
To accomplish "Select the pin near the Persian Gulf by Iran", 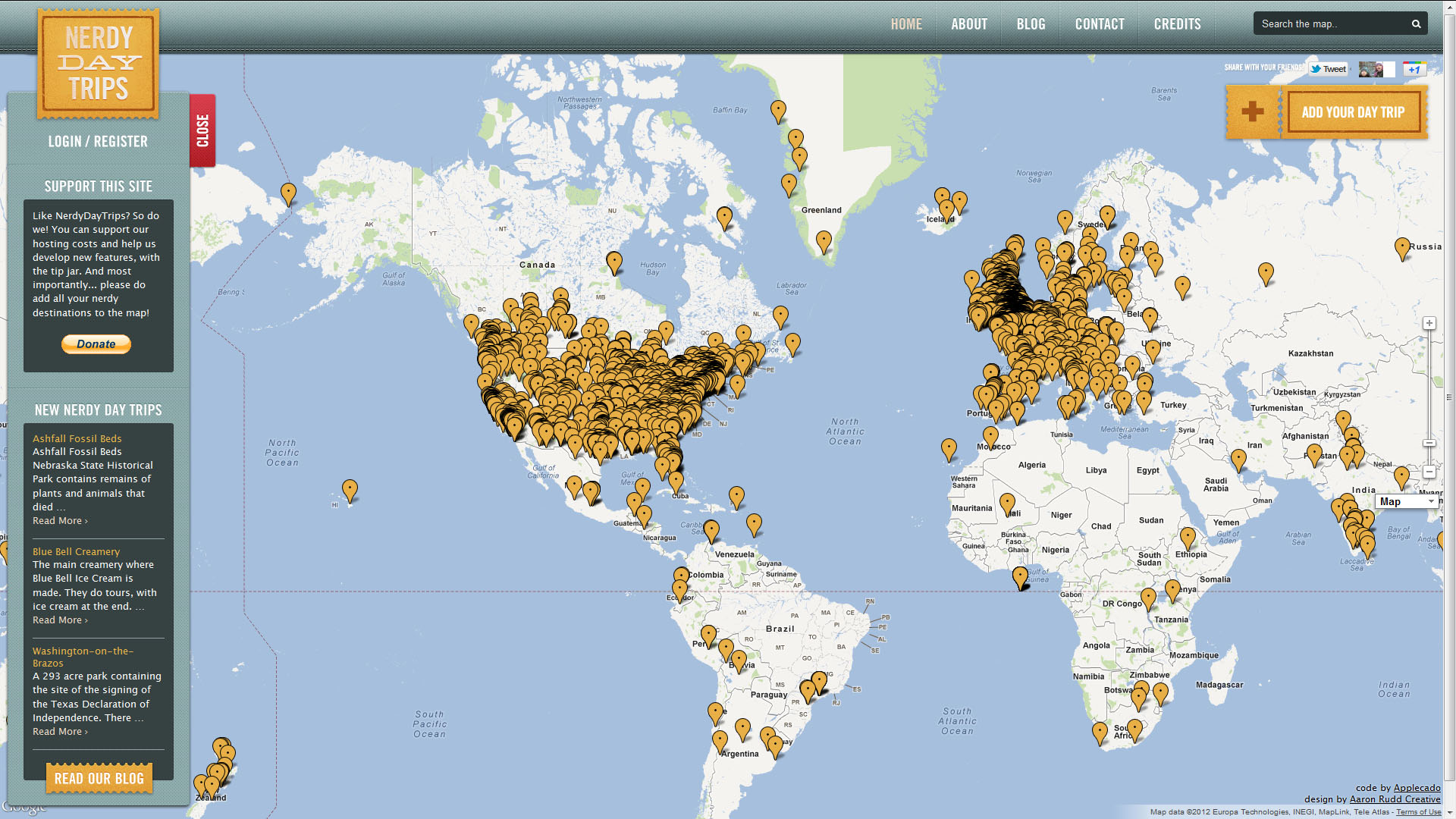I will (x=1238, y=460).
